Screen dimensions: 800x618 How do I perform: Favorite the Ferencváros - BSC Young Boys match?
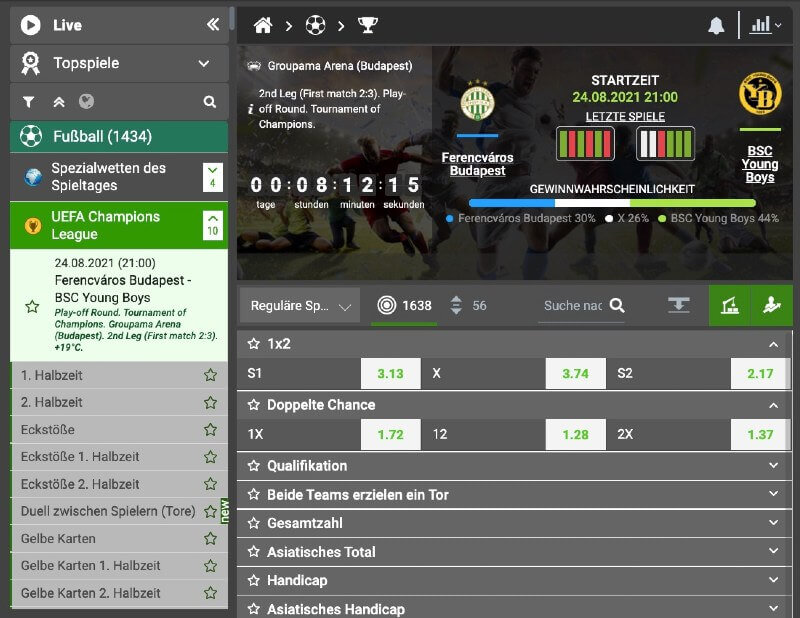(x=32, y=307)
